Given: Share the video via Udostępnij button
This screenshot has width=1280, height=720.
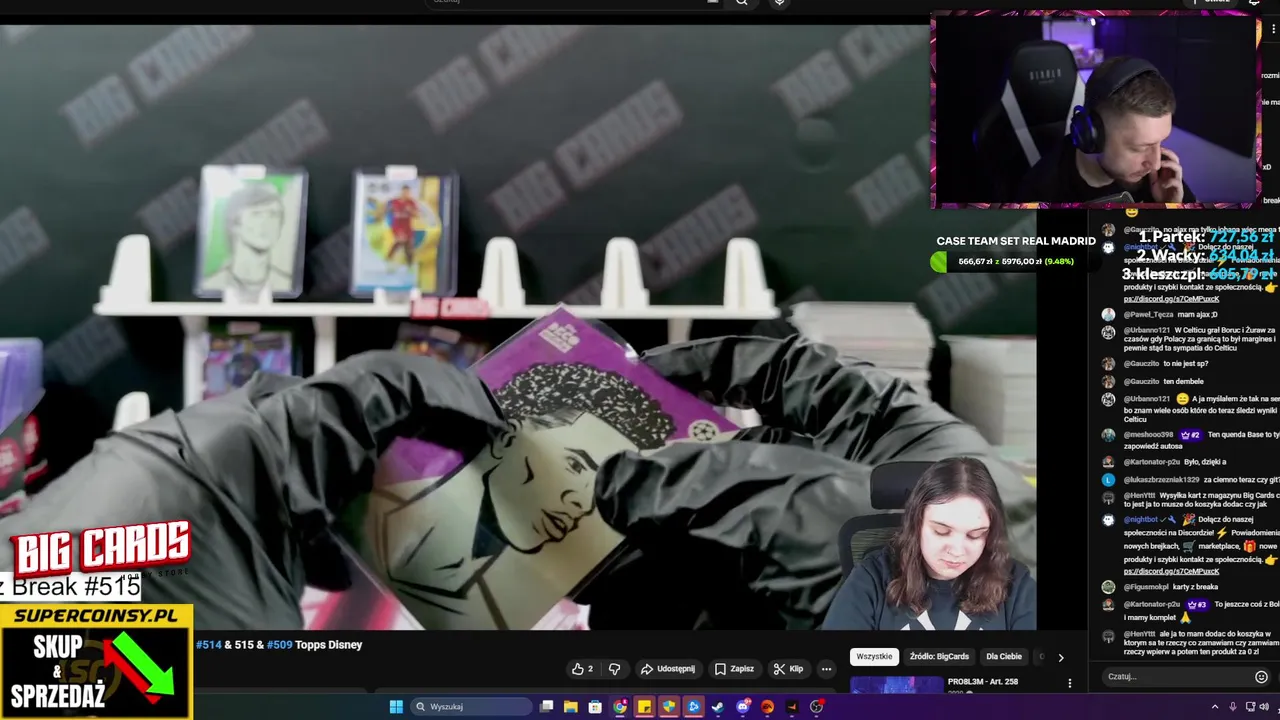Looking at the screenshot, I should (x=667, y=669).
